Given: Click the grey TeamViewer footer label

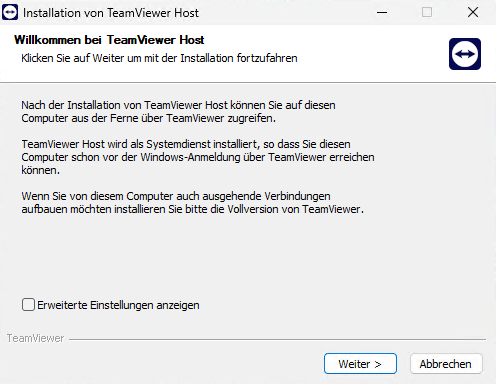Looking at the screenshot, I should pyautogui.click(x=35, y=338).
